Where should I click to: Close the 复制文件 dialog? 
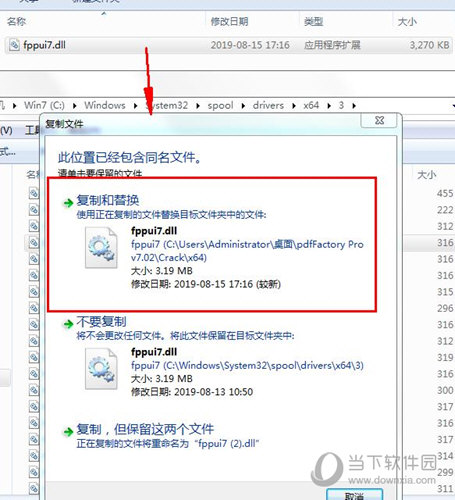[379, 120]
